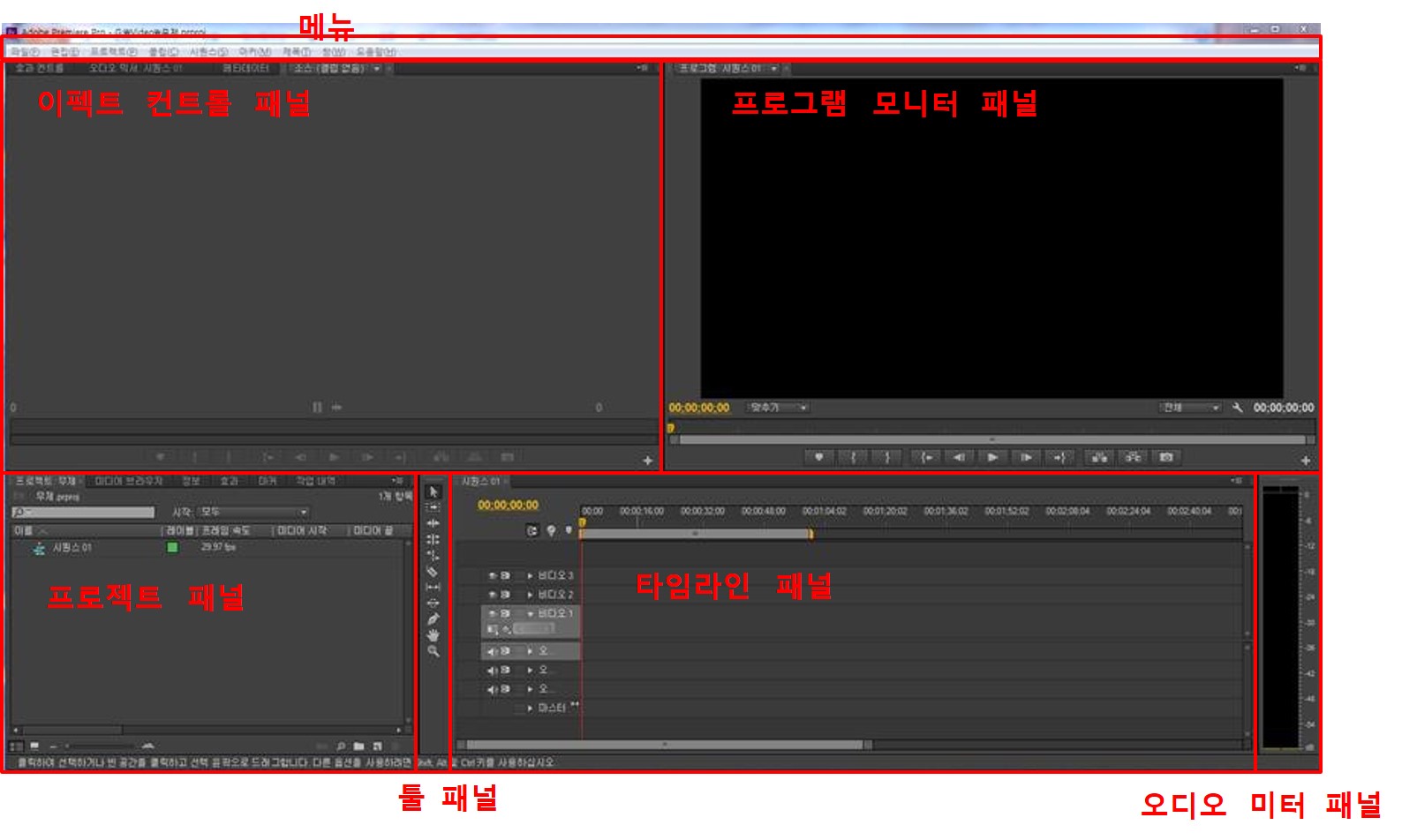Expand the 비디오 3 track
The width and height of the screenshot is (1402, 840).
tap(530, 575)
